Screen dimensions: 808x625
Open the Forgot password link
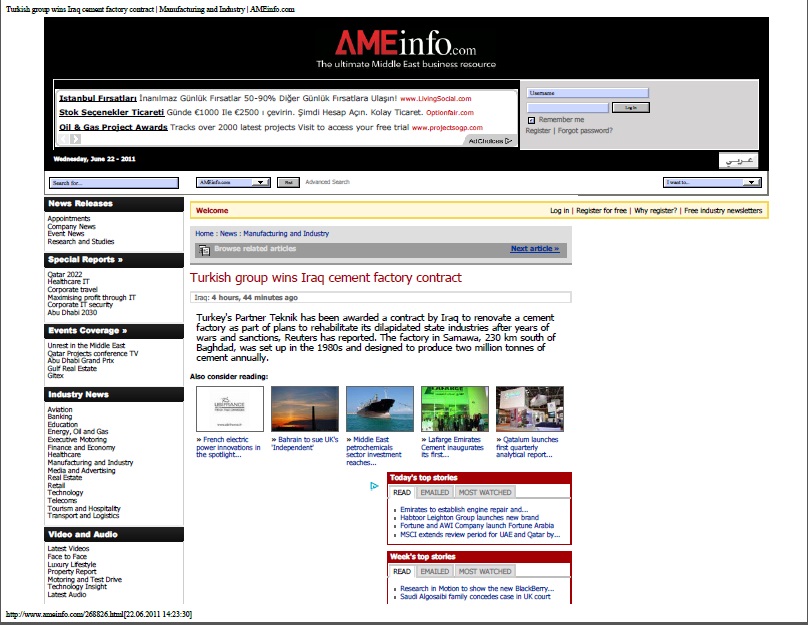585,130
